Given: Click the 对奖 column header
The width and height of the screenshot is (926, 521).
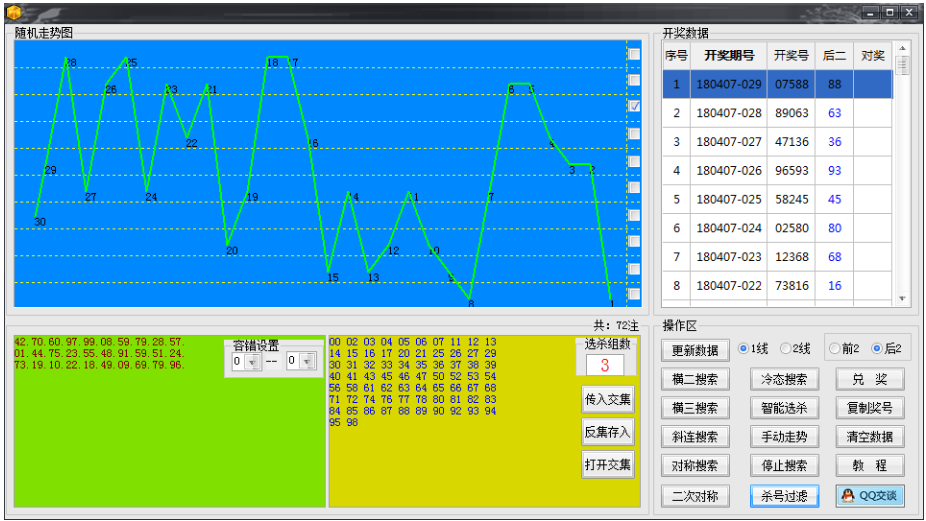Looking at the screenshot, I should pyautogui.click(x=872, y=56).
